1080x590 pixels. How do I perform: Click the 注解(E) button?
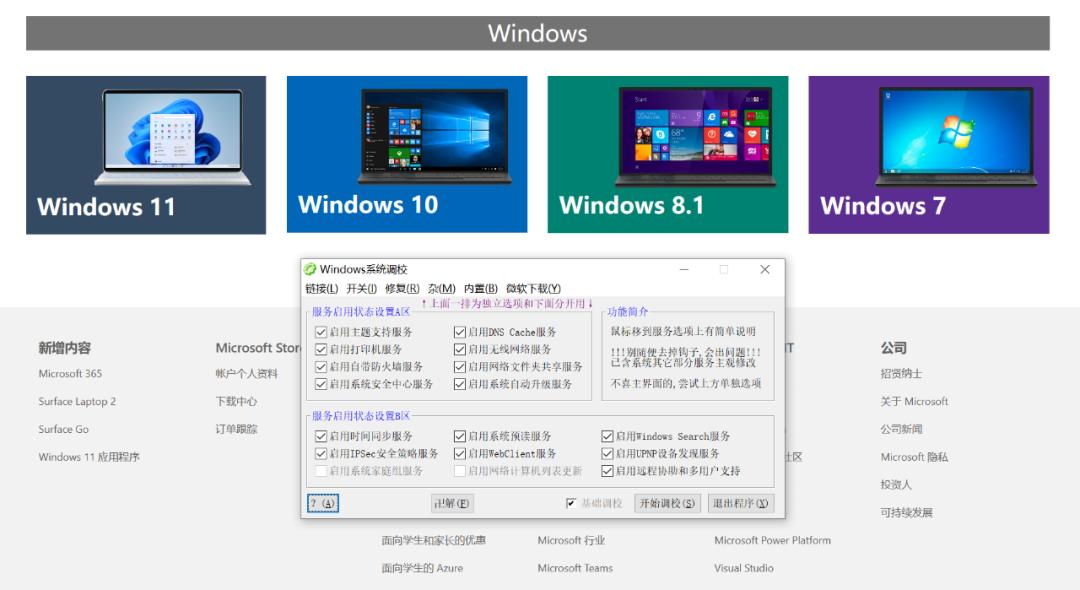point(452,503)
